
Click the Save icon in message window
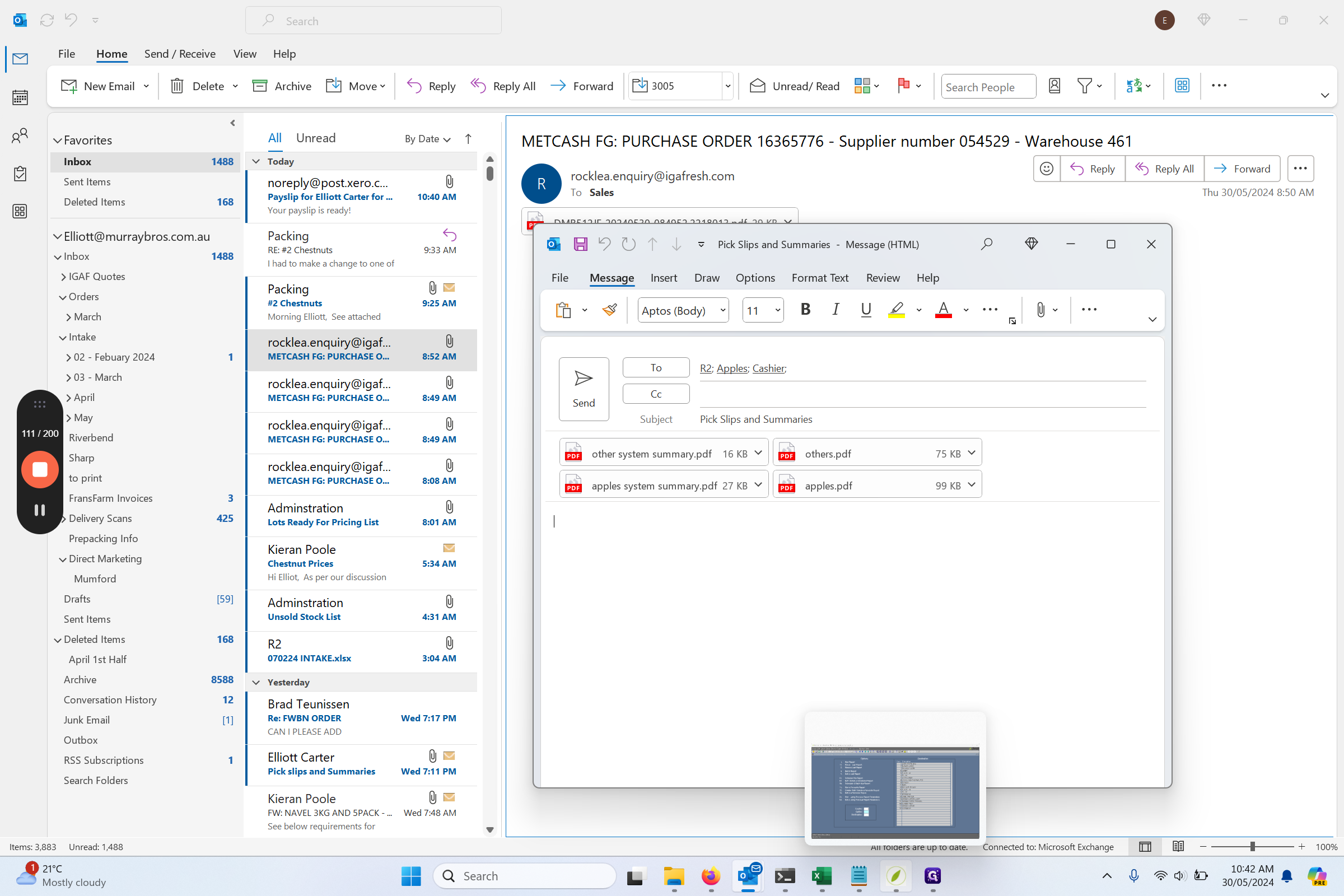581,244
